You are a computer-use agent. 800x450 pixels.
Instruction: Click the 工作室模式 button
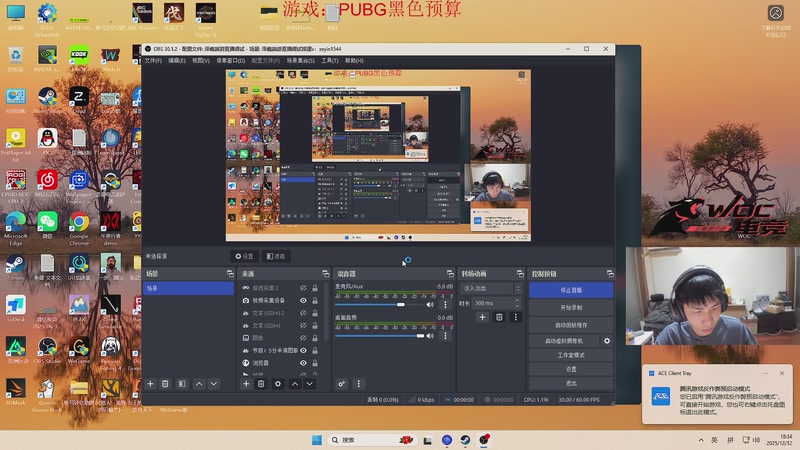click(x=571, y=355)
